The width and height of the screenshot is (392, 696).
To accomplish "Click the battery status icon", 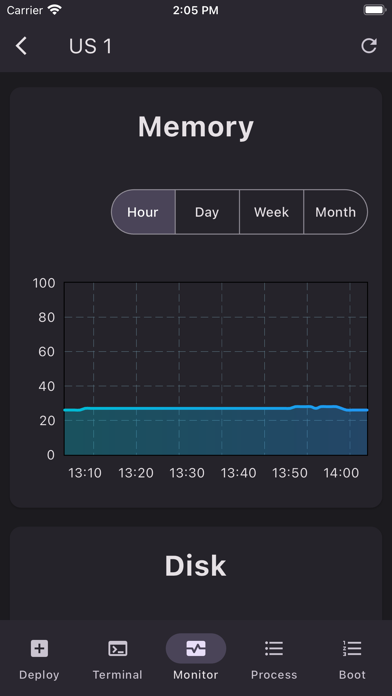I will (375, 10).
